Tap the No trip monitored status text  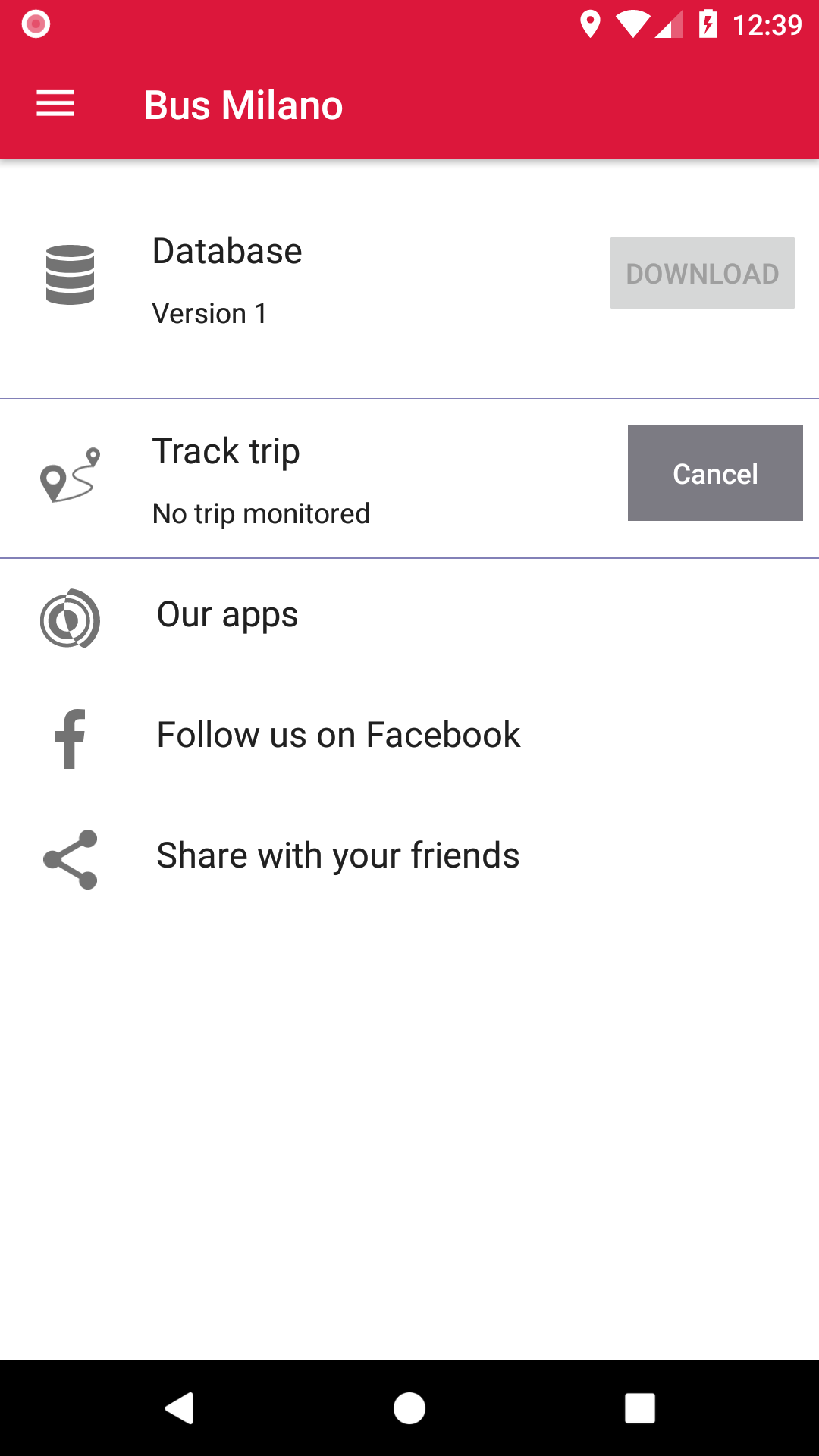[x=261, y=513]
